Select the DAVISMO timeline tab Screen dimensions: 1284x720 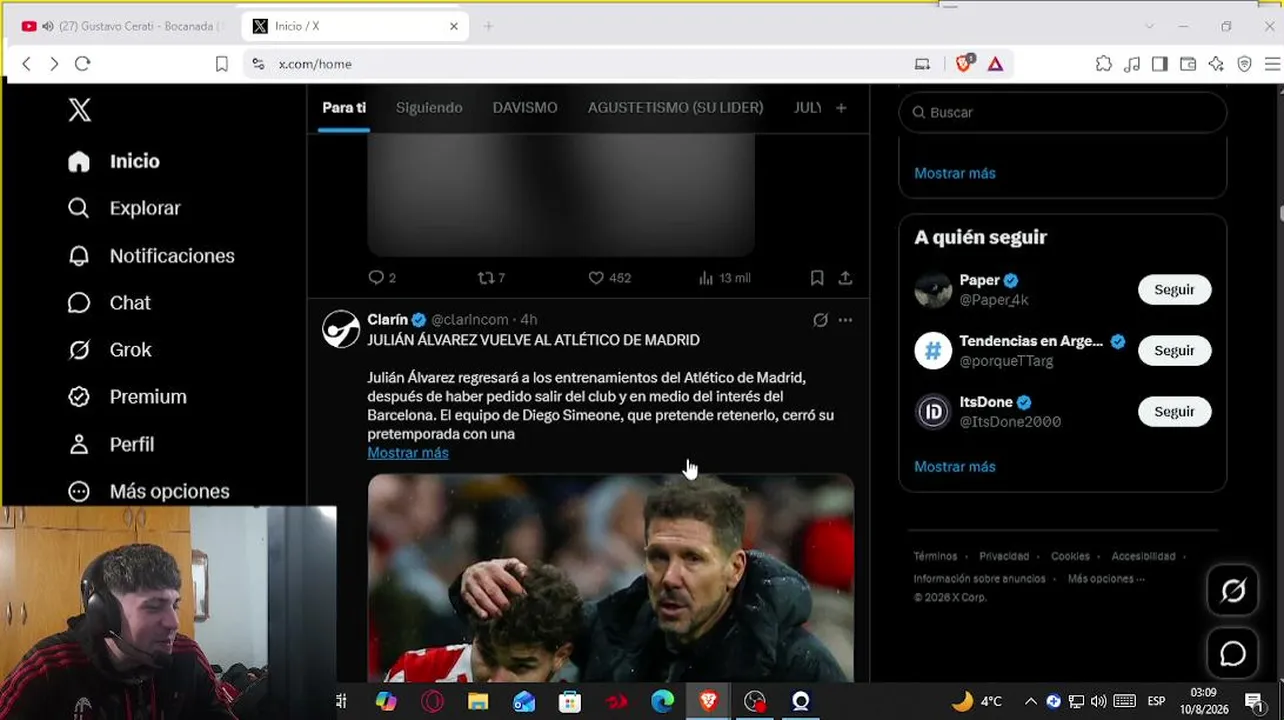tap(525, 107)
